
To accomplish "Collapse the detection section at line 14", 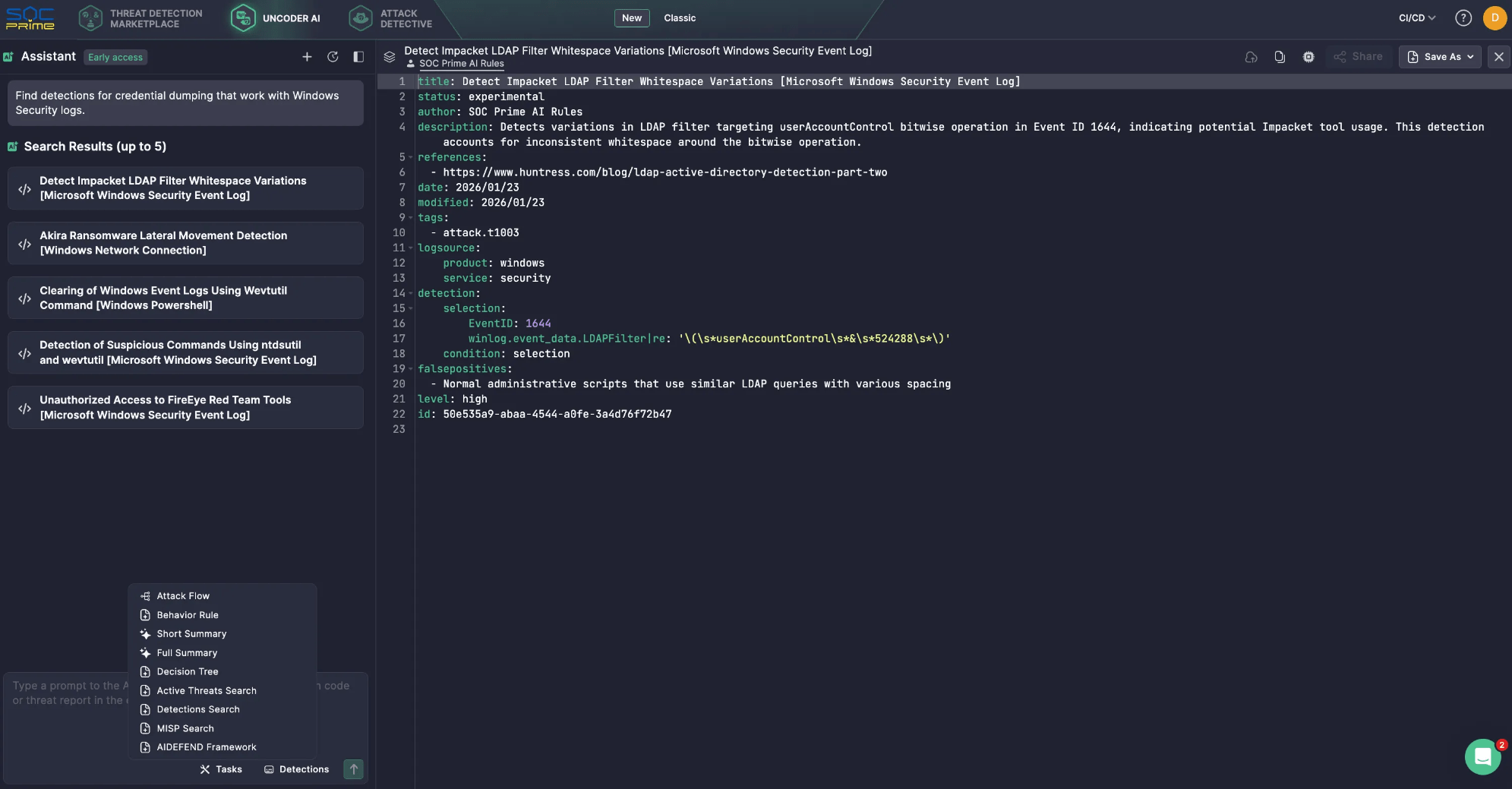I will pyautogui.click(x=410, y=293).
